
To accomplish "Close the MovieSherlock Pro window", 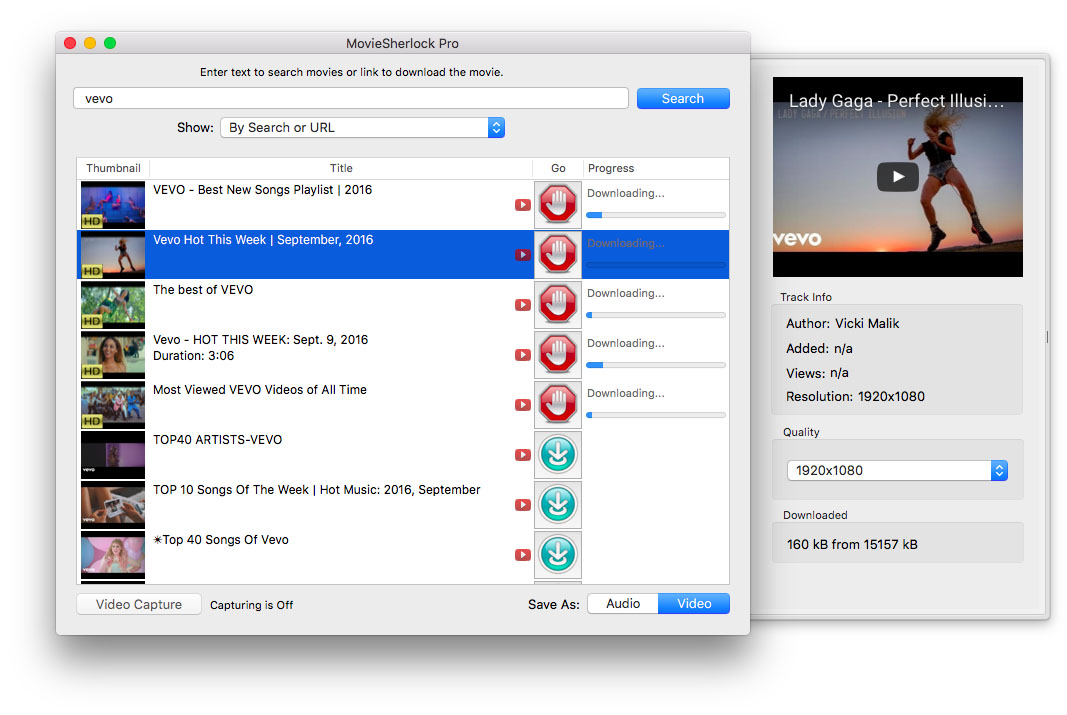I will point(70,43).
